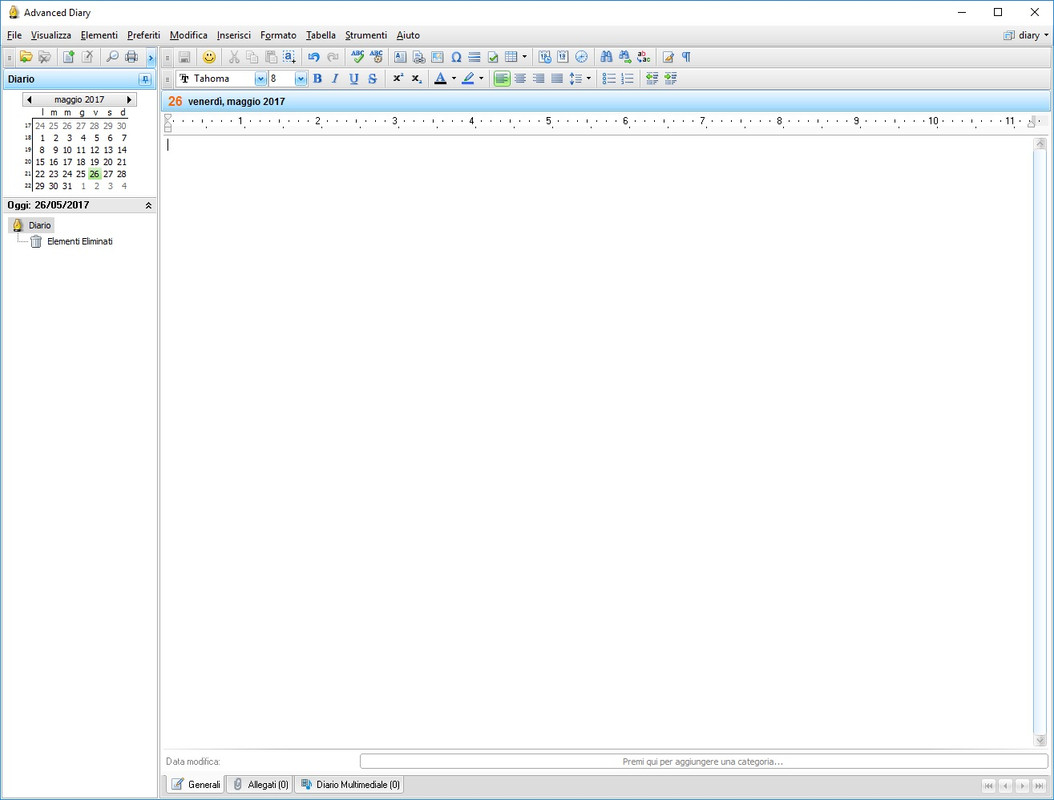Pin the Diario side panel
This screenshot has height=800, width=1054.
[145, 79]
